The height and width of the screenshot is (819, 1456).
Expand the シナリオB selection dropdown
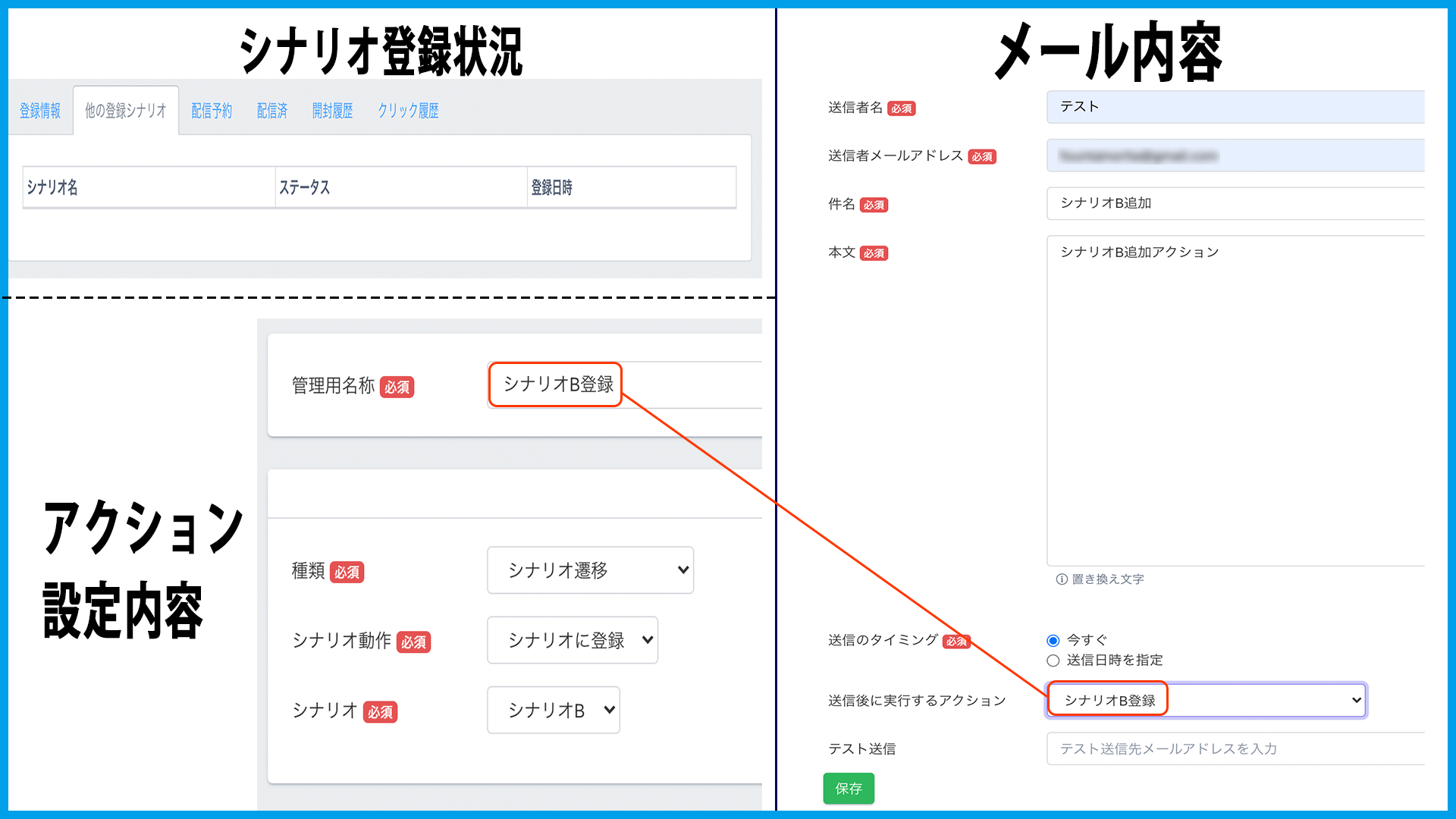pyautogui.click(x=554, y=710)
